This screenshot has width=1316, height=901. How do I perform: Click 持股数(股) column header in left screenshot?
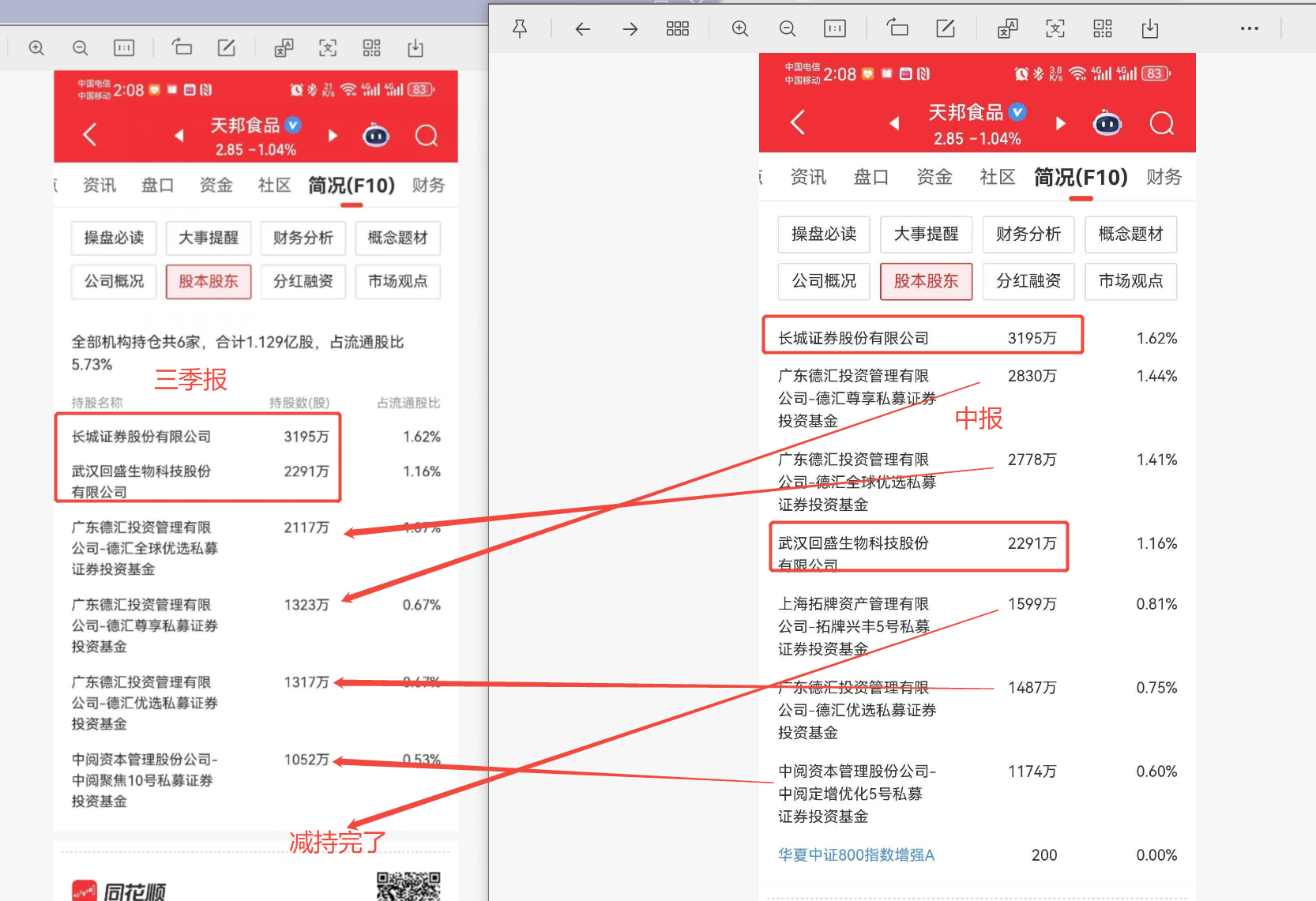click(x=299, y=403)
